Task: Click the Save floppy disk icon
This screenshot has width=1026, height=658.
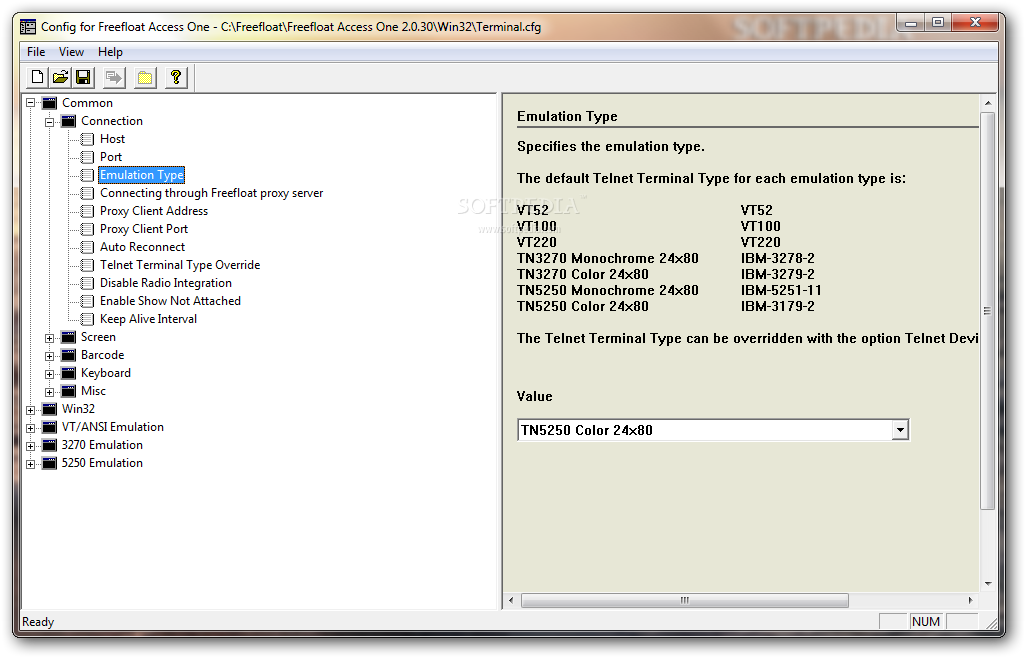Action: coord(83,78)
